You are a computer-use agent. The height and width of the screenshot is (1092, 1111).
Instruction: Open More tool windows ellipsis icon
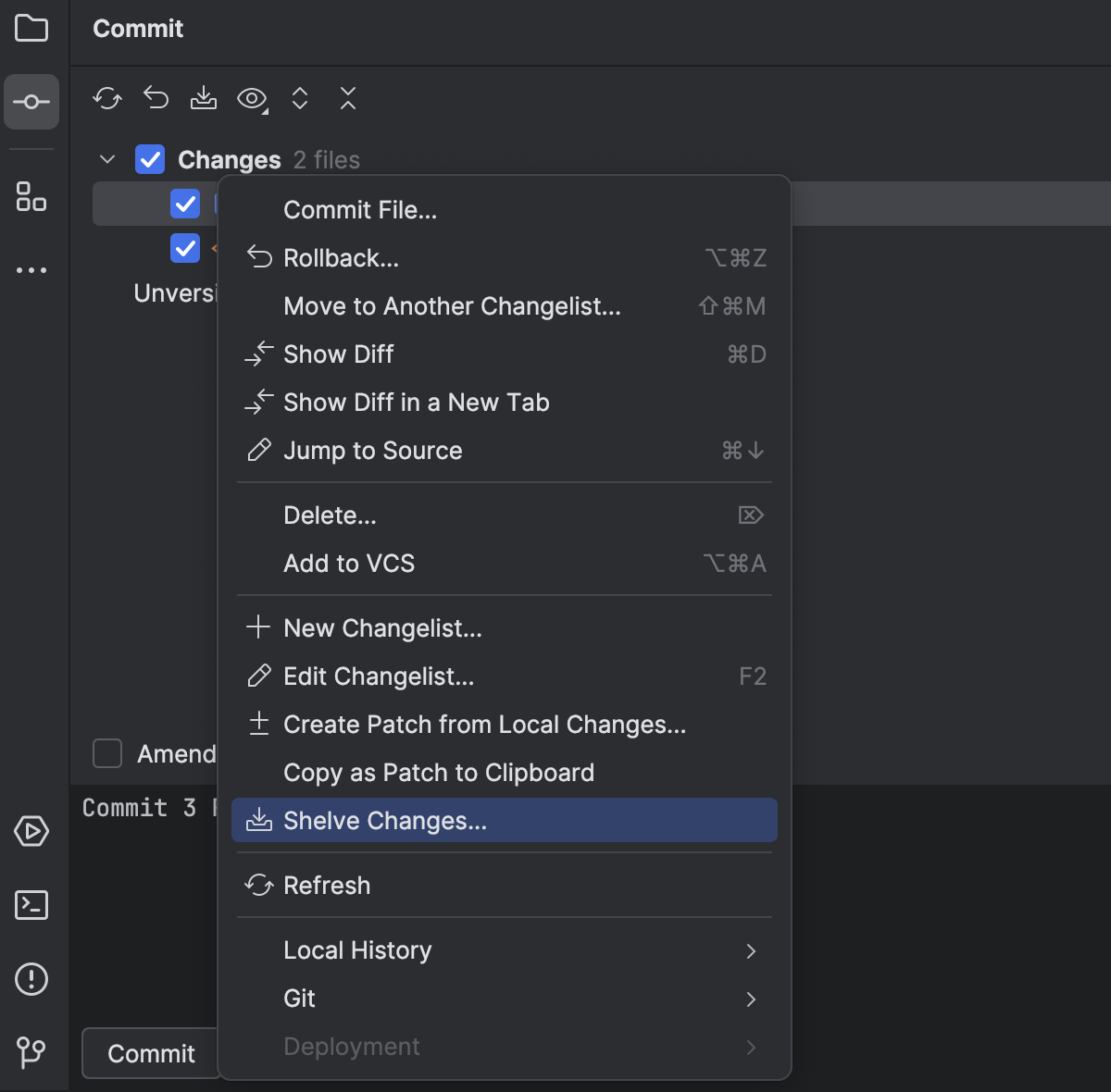pos(31,269)
